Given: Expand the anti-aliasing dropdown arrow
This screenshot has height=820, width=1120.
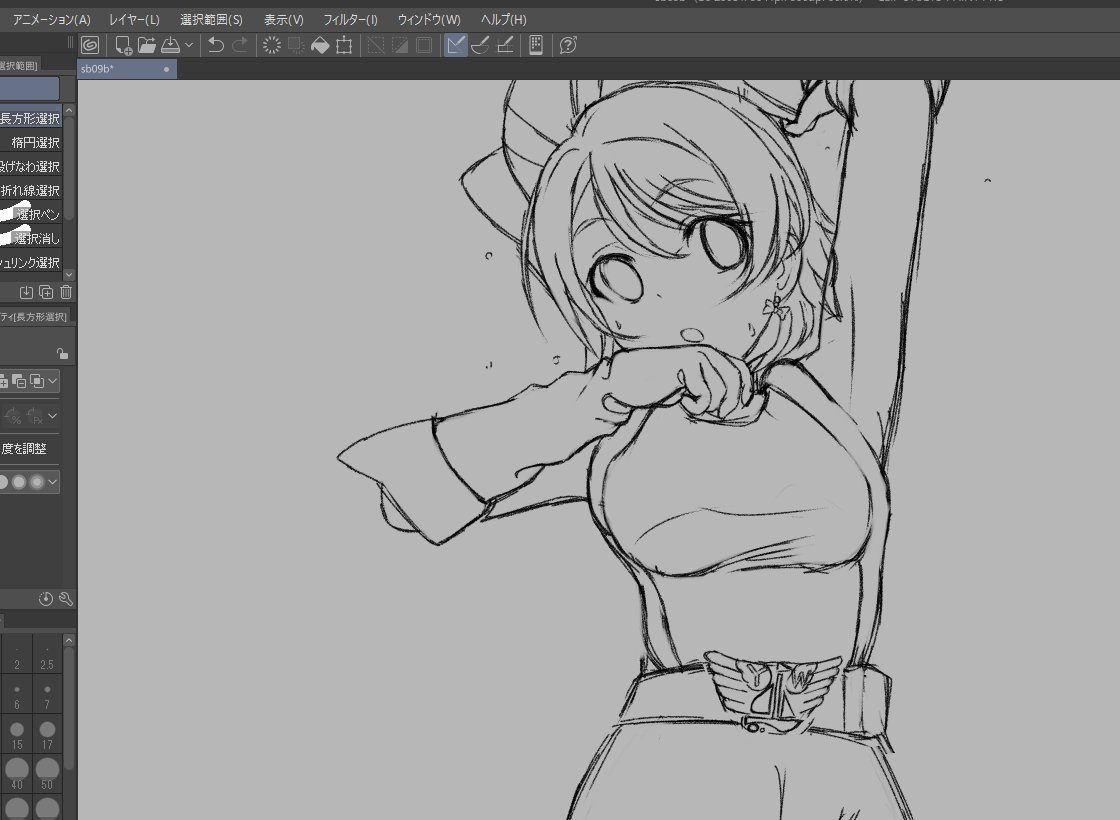Looking at the screenshot, I should [x=52, y=482].
